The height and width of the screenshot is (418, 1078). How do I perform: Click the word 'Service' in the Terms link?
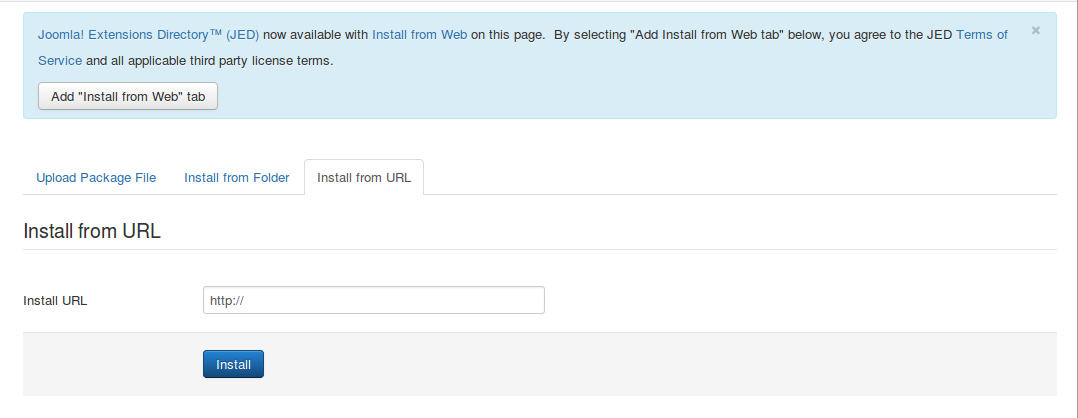(60, 61)
